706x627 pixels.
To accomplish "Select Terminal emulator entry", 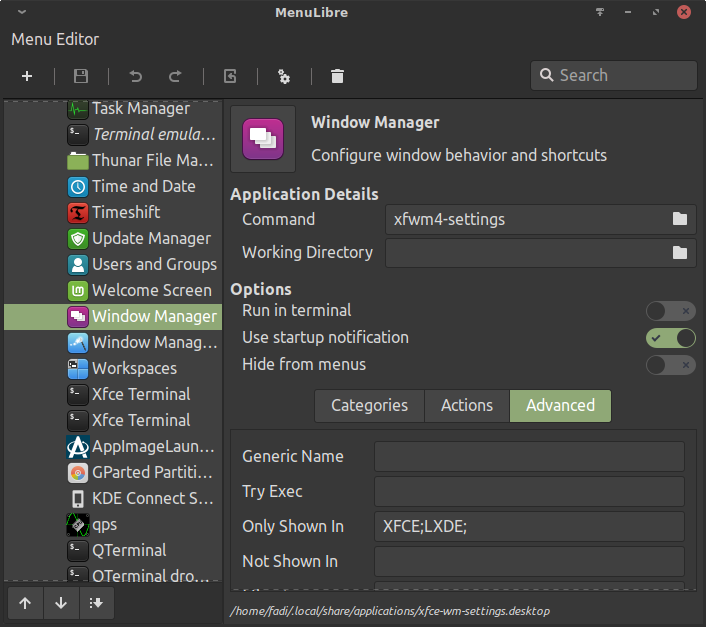I will pos(113,134).
